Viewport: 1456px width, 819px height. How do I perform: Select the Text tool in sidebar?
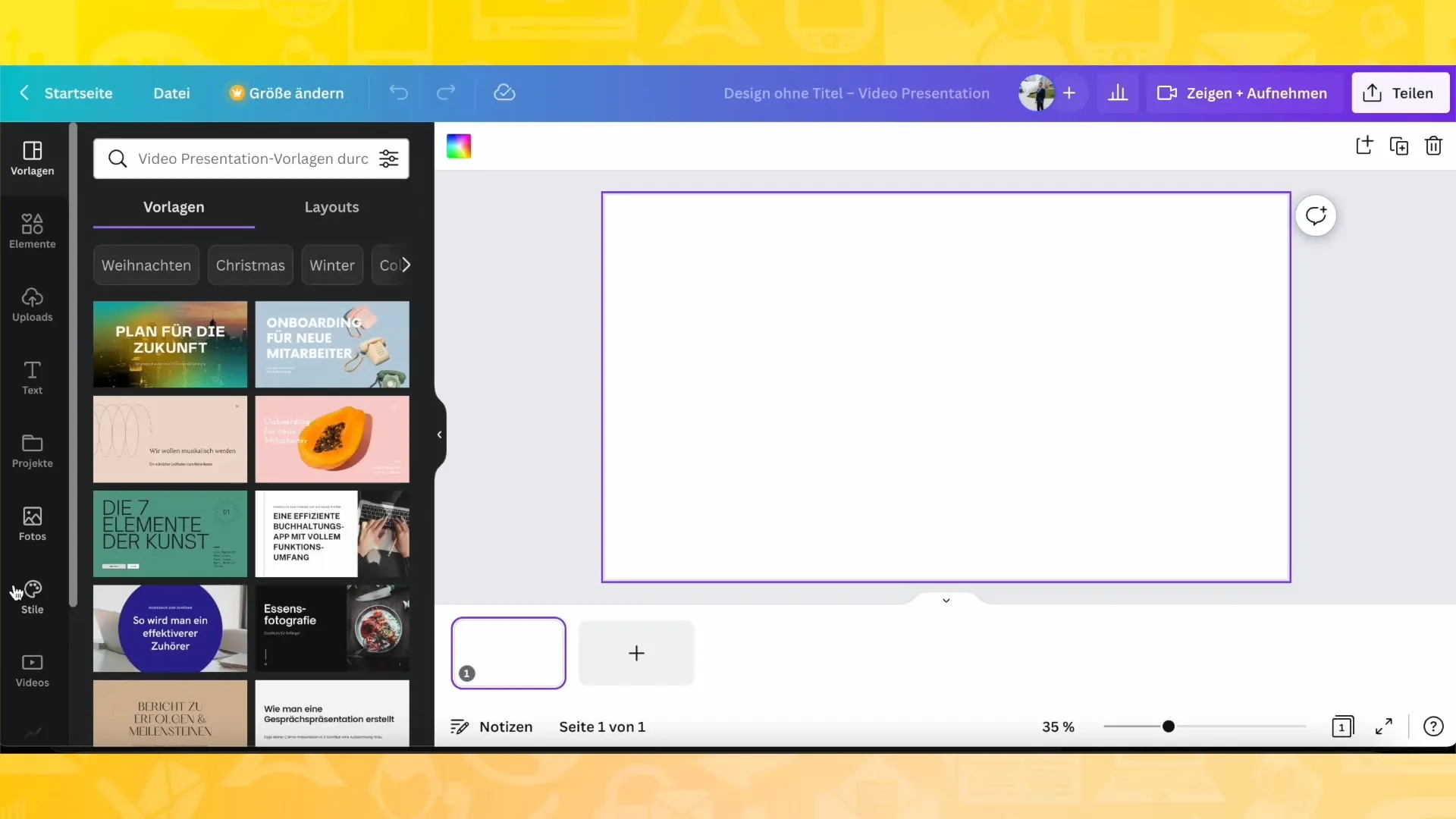coord(32,377)
